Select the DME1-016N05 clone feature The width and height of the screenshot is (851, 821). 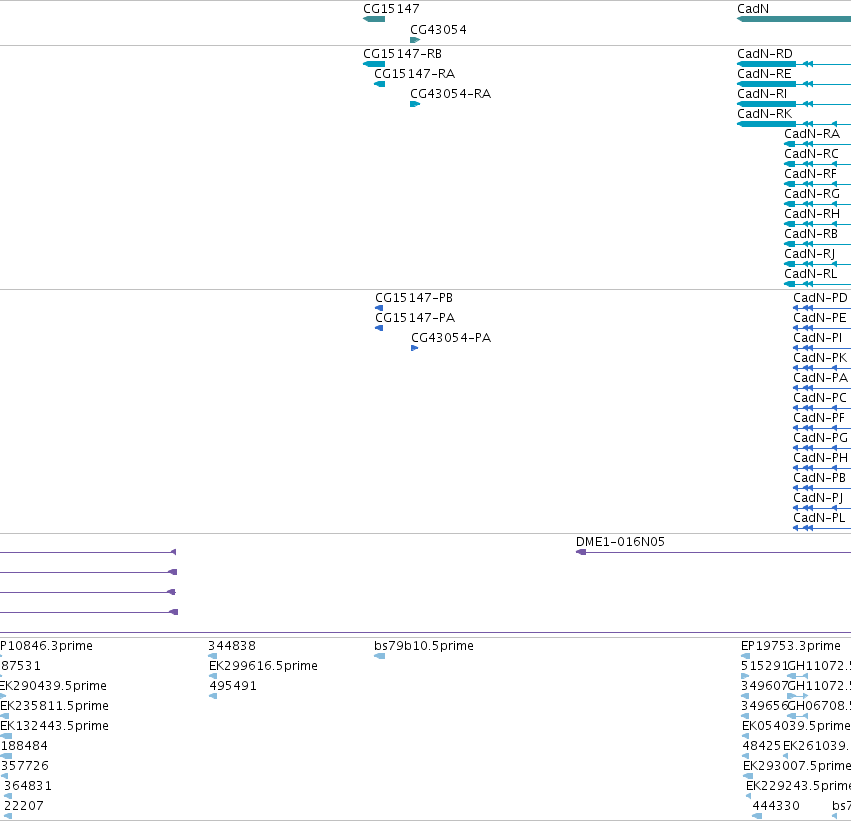coord(713,552)
